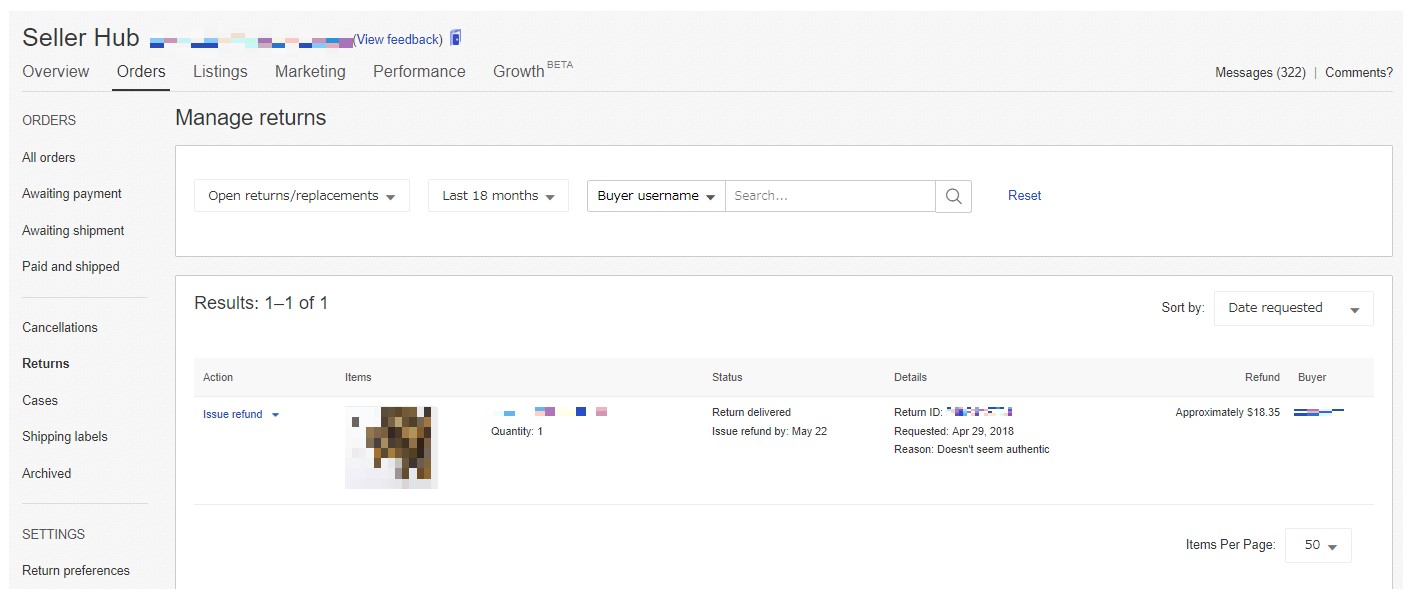
Task: Click the blurred buyer name link
Action: [1319, 412]
